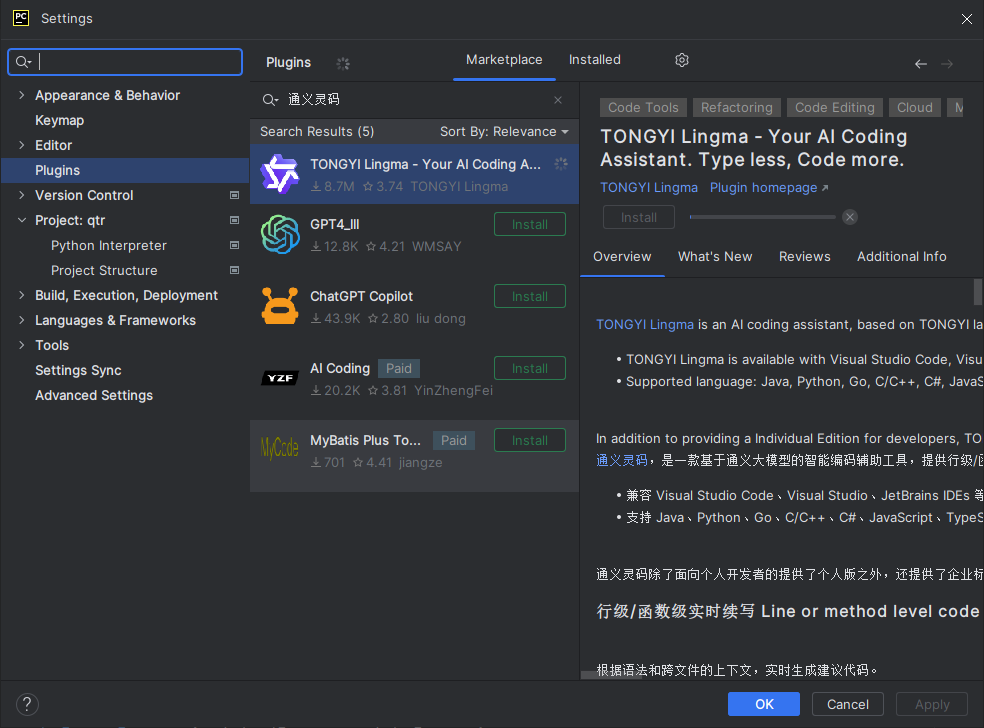This screenshot has height=728, width=984.
Task: Clear the plugin search query
Action: pyautogui.click(x=558, y=100)
